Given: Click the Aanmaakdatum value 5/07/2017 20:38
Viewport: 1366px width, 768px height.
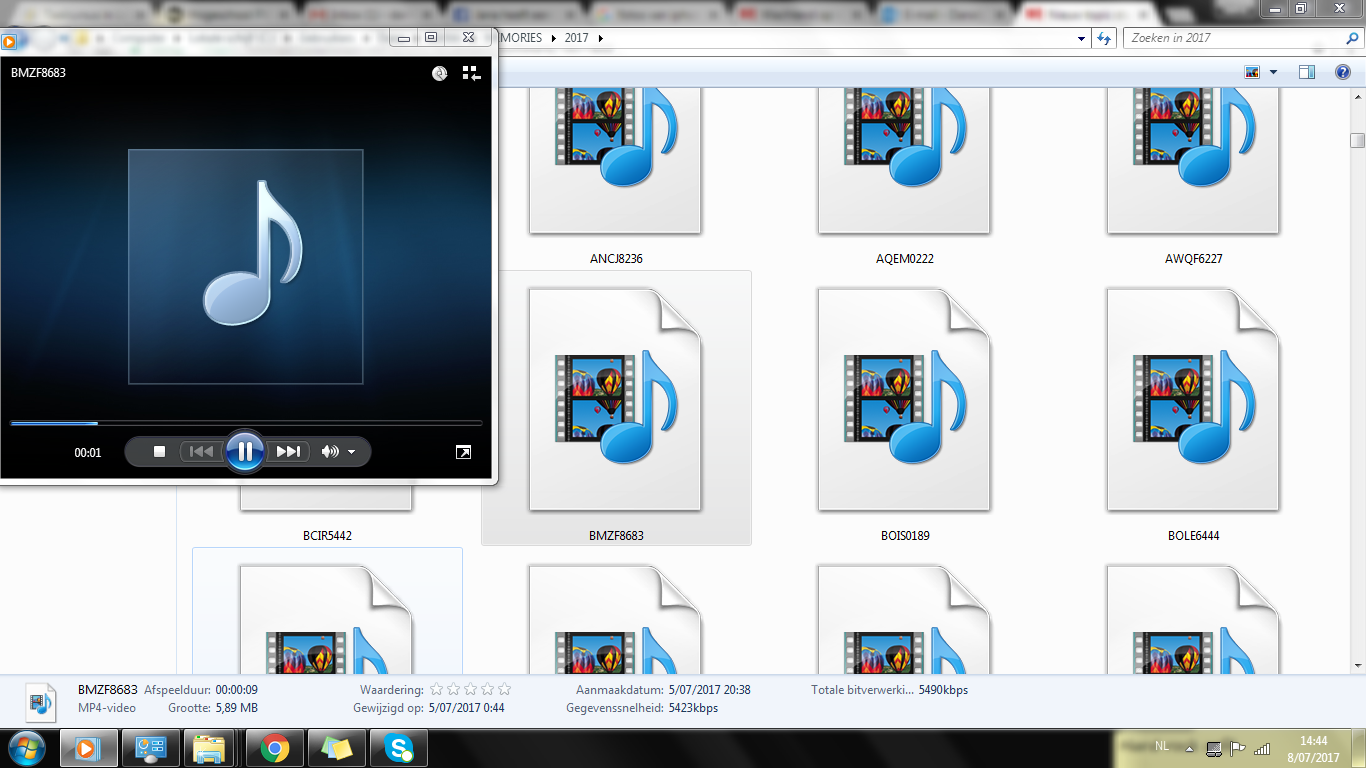Looking at the screenshot, I should coord(708,690).
